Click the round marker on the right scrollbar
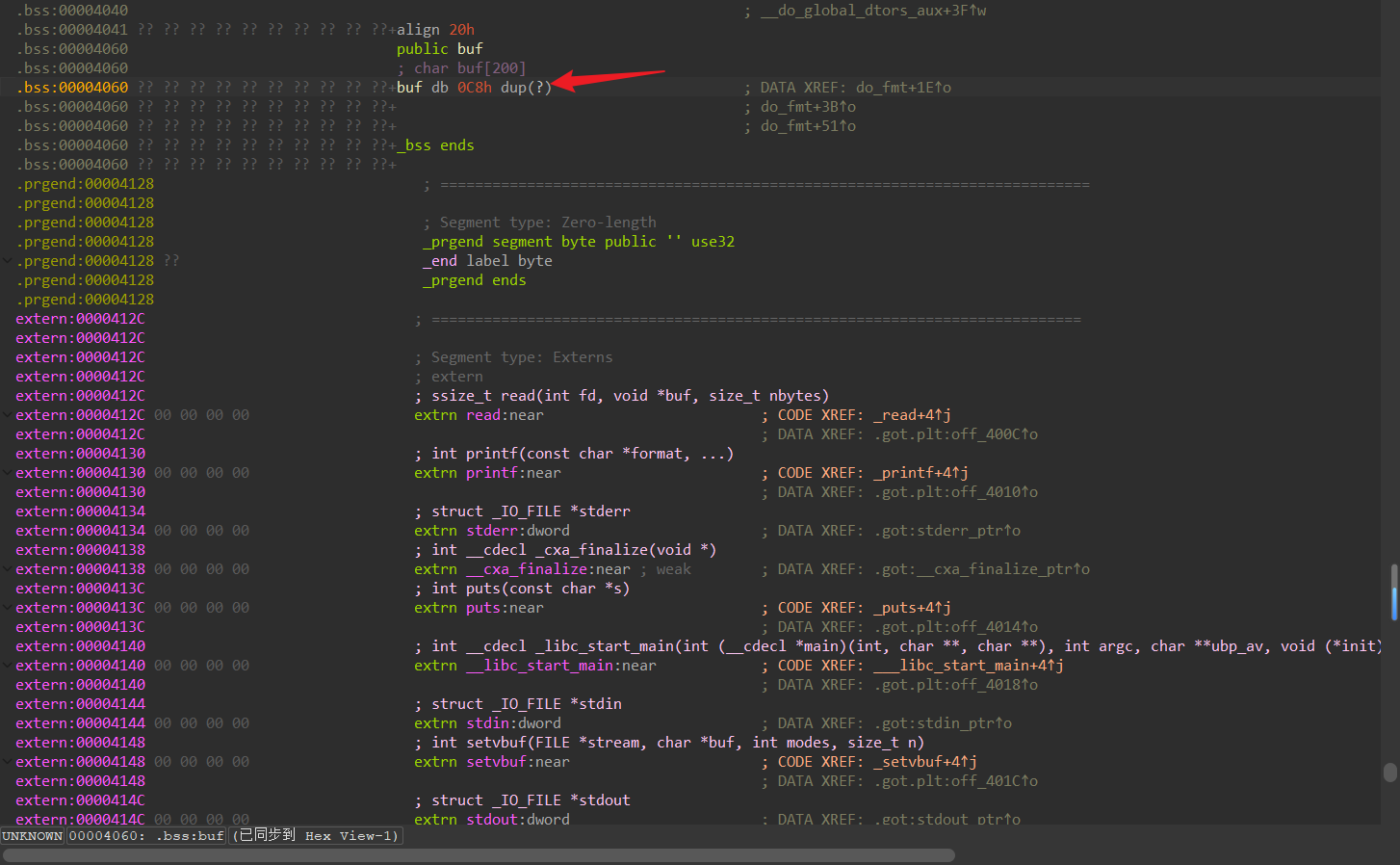1400x865 pixels. [1389, 773]
